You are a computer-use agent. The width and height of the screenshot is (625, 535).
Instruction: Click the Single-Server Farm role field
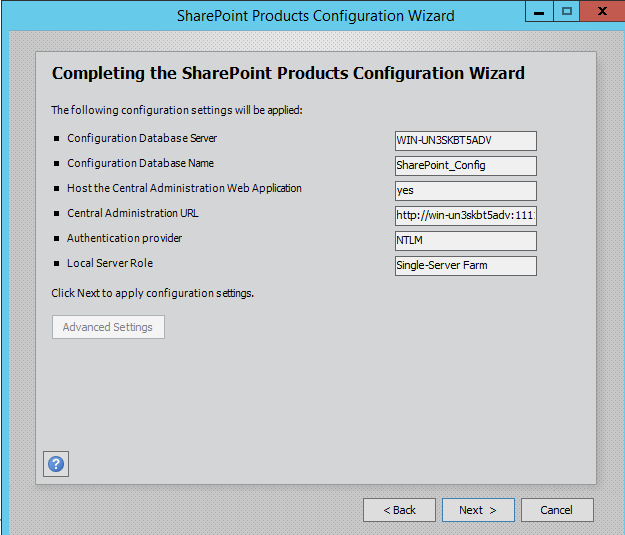pyautogui.click(x=466, y=266)
